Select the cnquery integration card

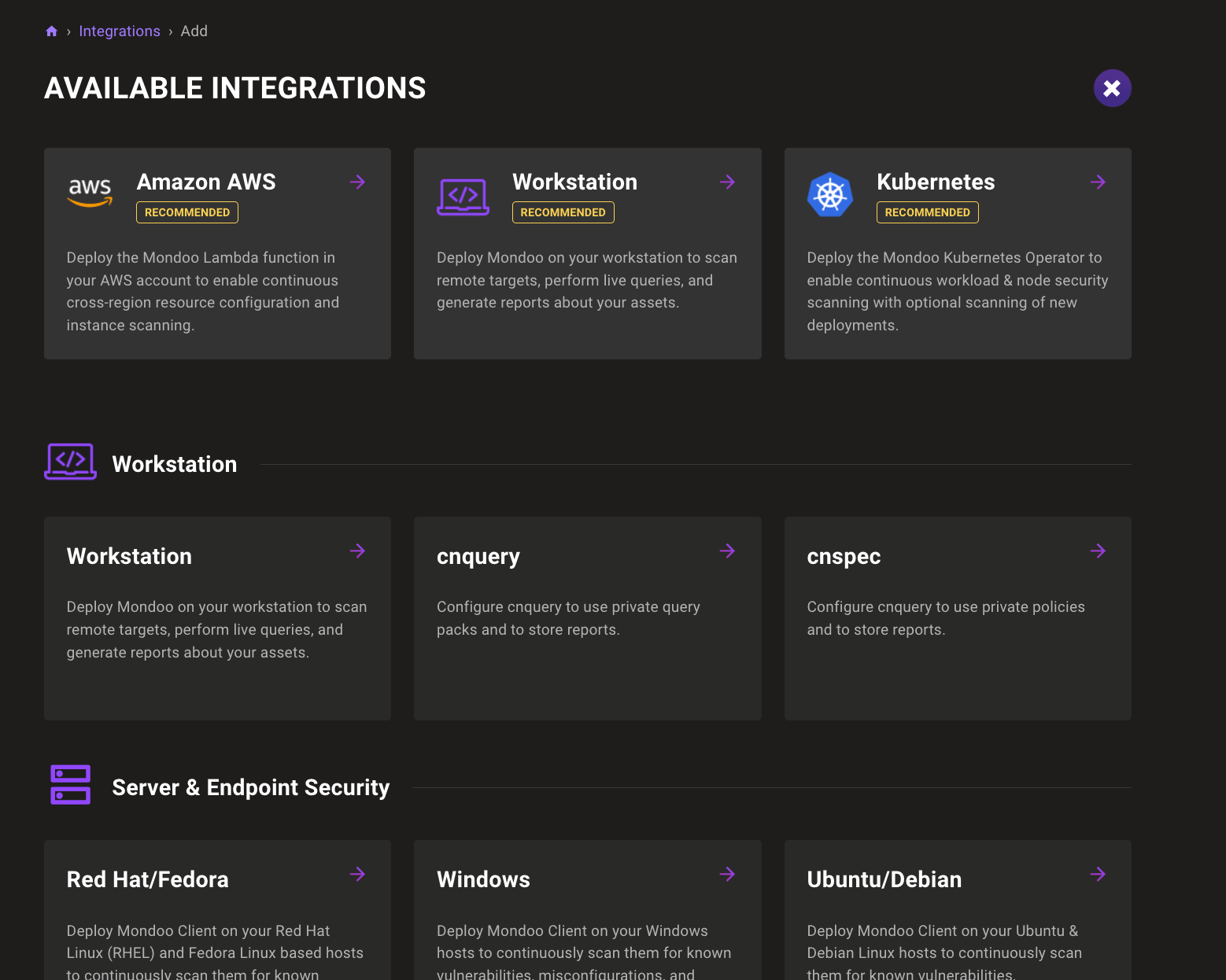[x=587, y=618]
